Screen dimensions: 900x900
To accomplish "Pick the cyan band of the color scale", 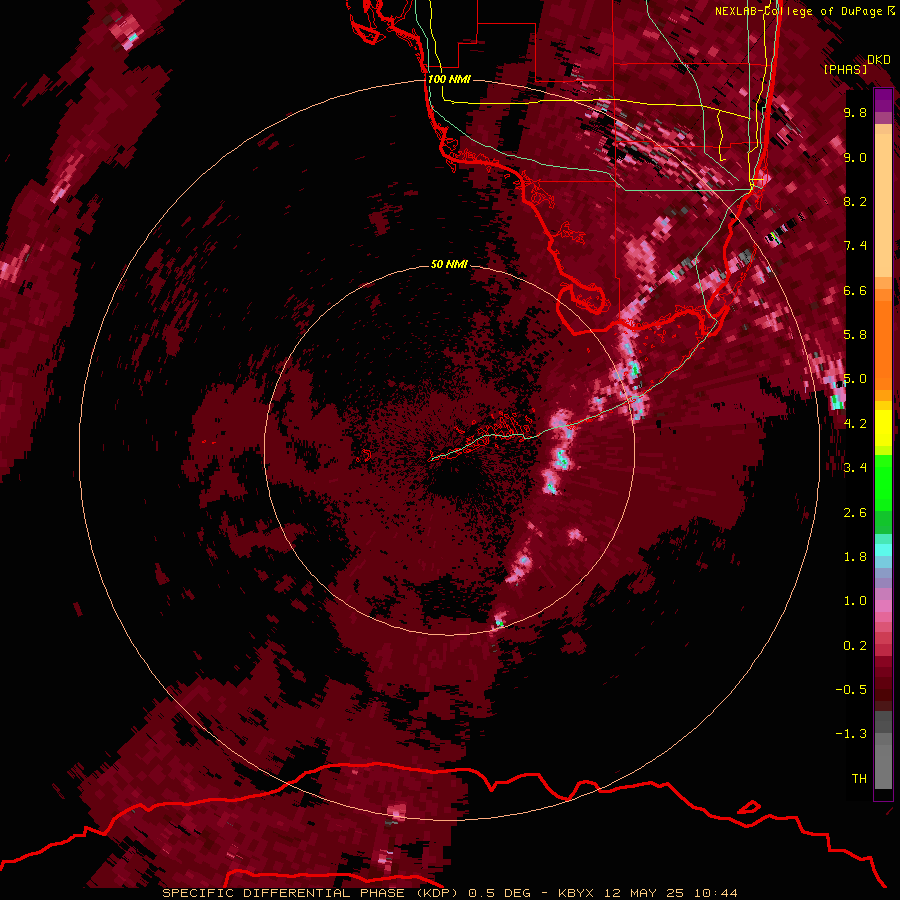I will click(x=883, y=550).
